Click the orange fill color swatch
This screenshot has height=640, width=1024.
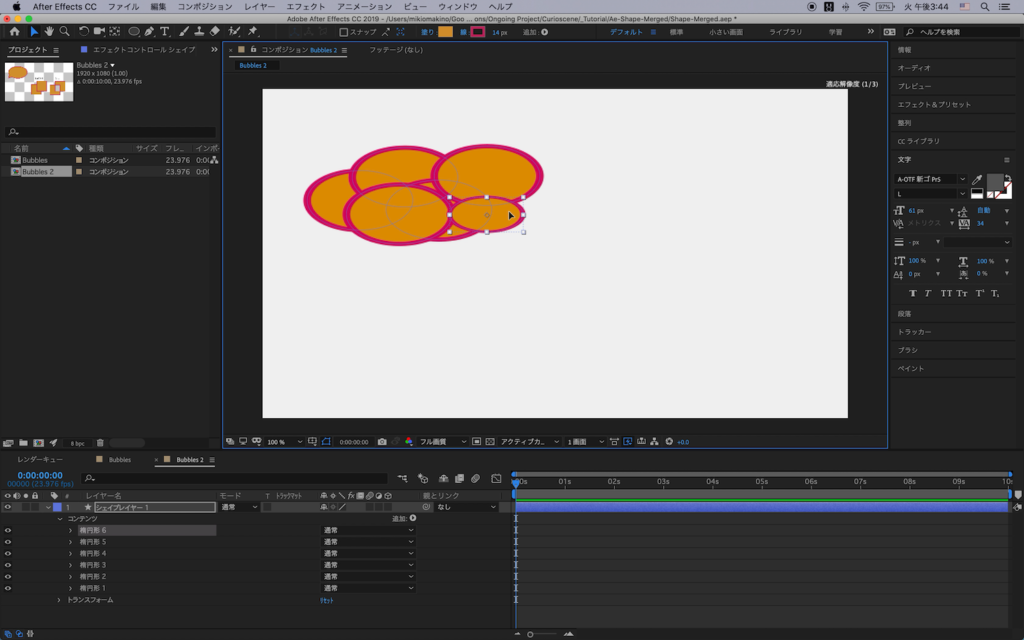[445, 32]
